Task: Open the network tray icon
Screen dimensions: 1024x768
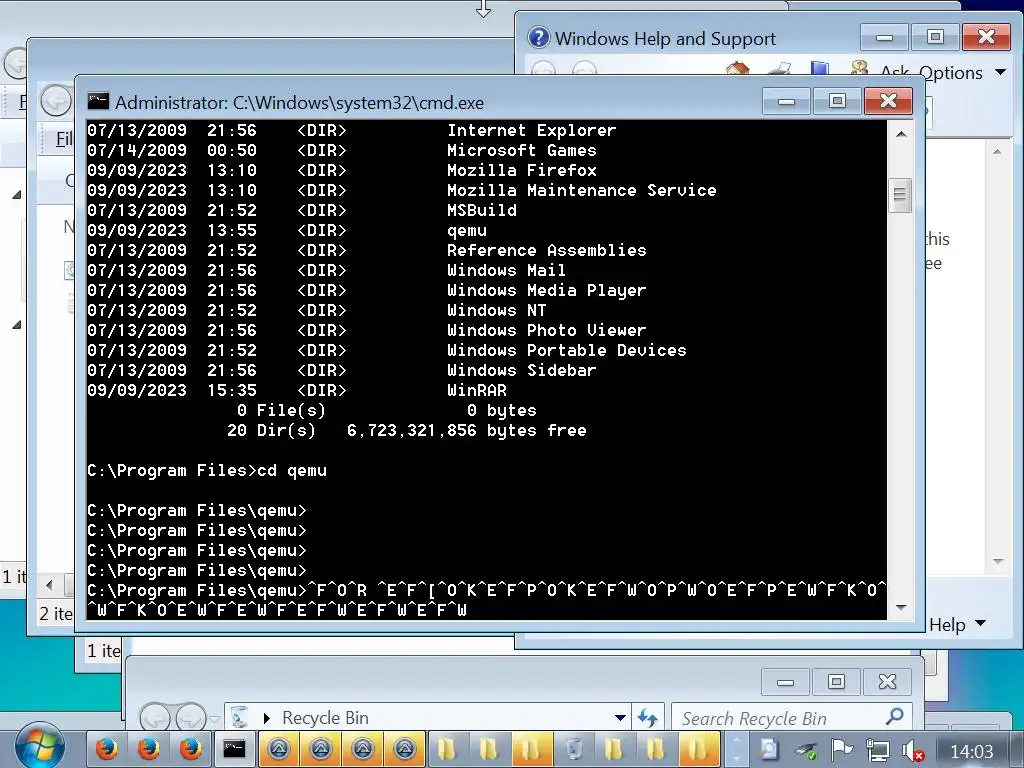Action: 878,751
